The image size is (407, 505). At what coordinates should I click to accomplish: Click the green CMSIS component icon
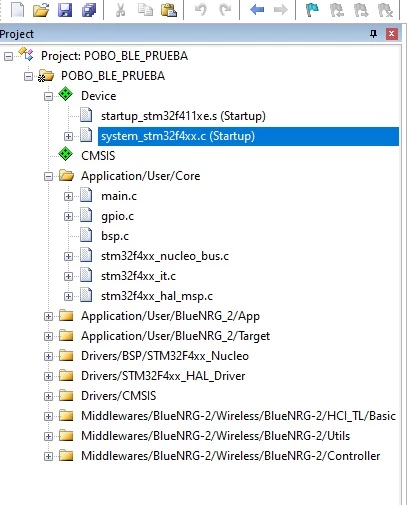tap(65, 155)
